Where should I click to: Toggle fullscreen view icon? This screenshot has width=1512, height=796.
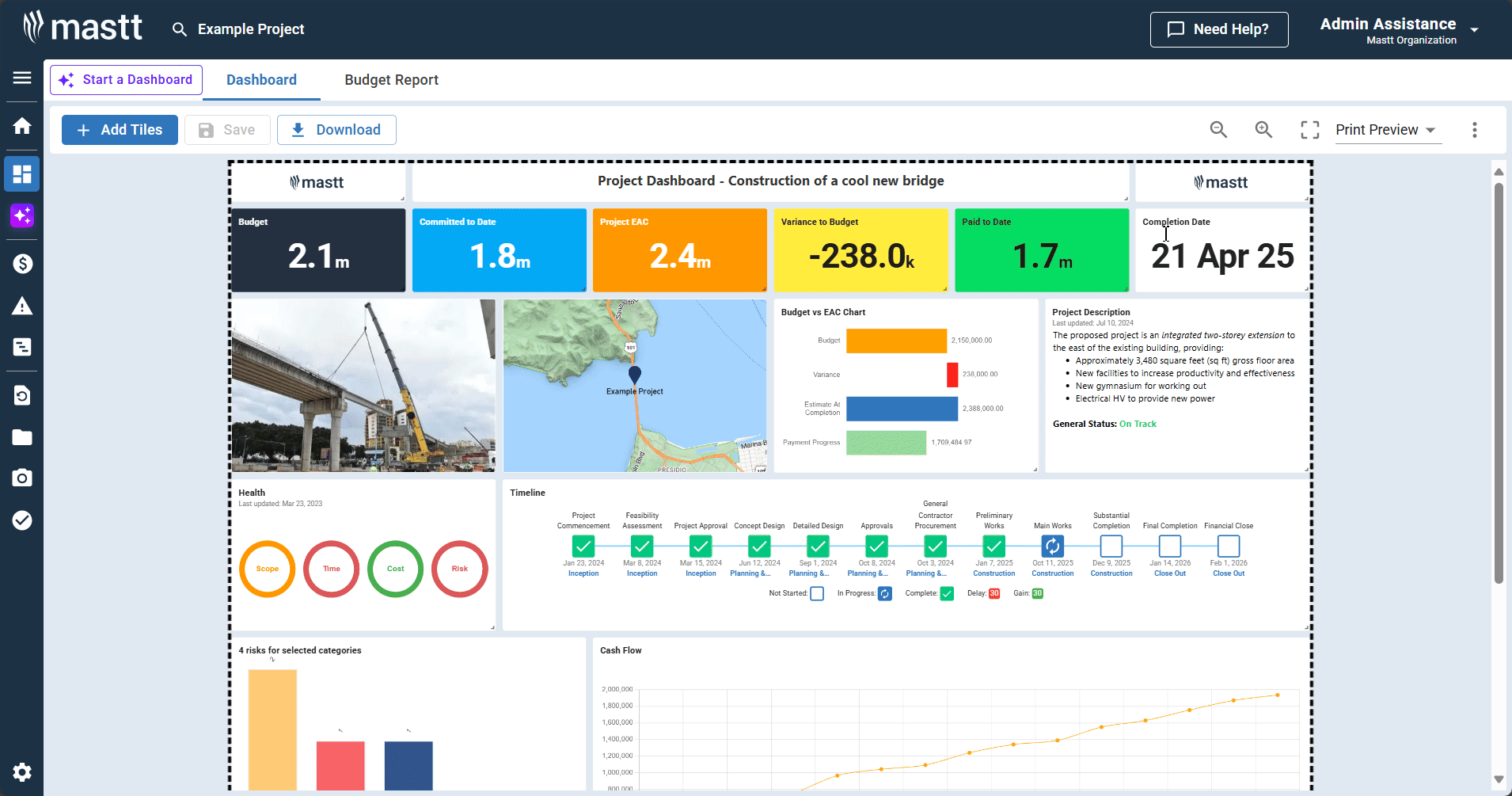coord(1310,130)
